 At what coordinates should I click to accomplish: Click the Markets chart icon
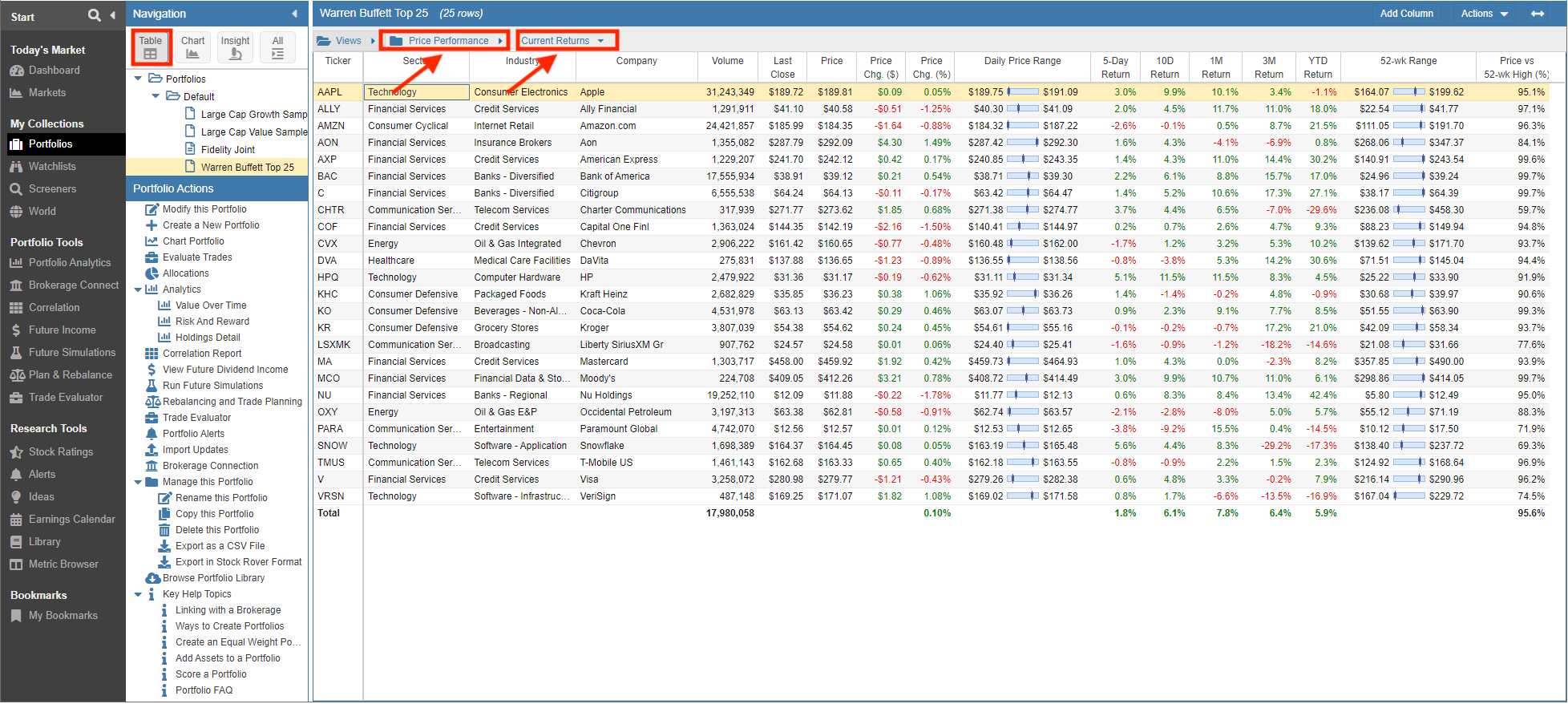click(x=17, y=93)
